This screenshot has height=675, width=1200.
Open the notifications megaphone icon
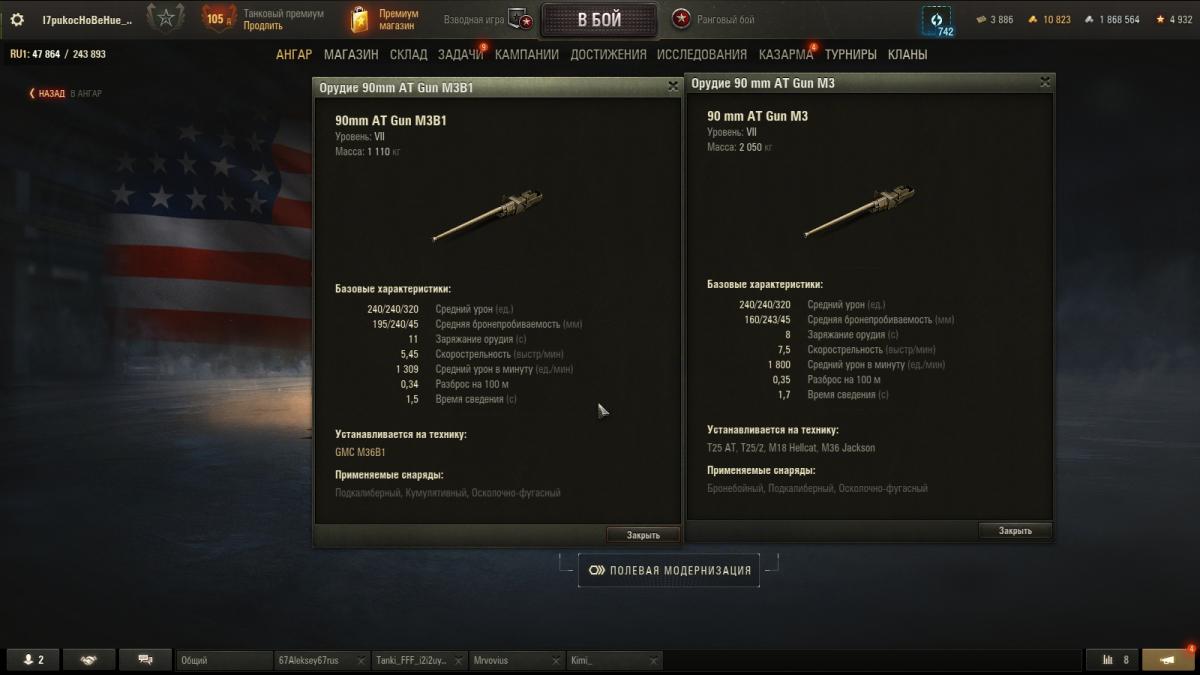[1168, 660]
